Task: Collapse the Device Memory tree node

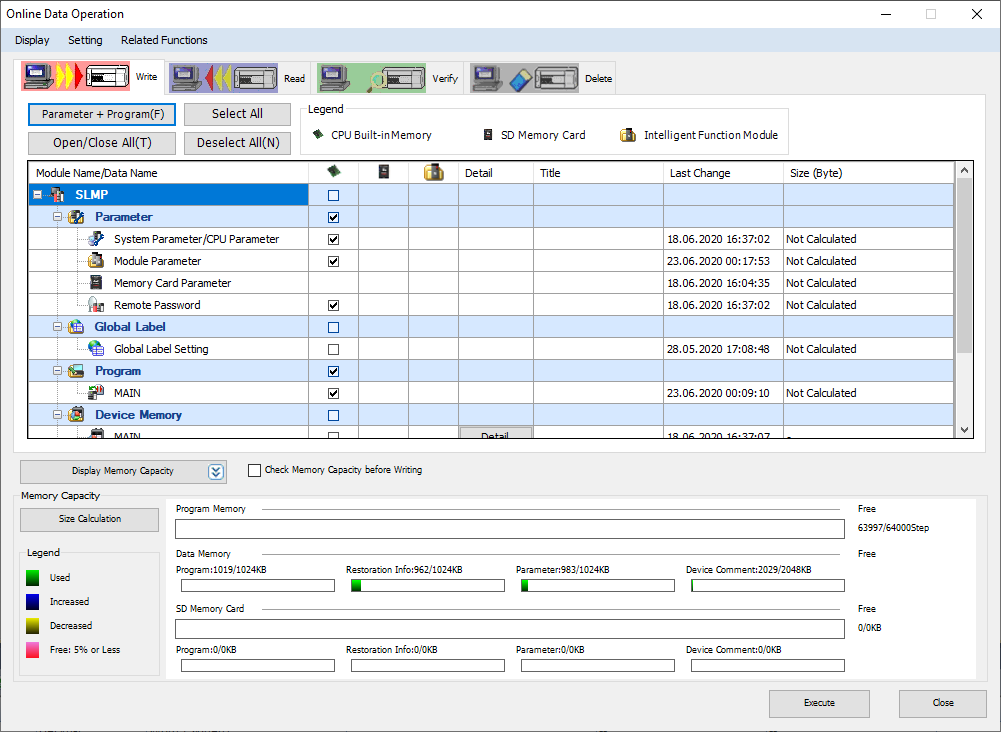Action: tap(57, 415)
